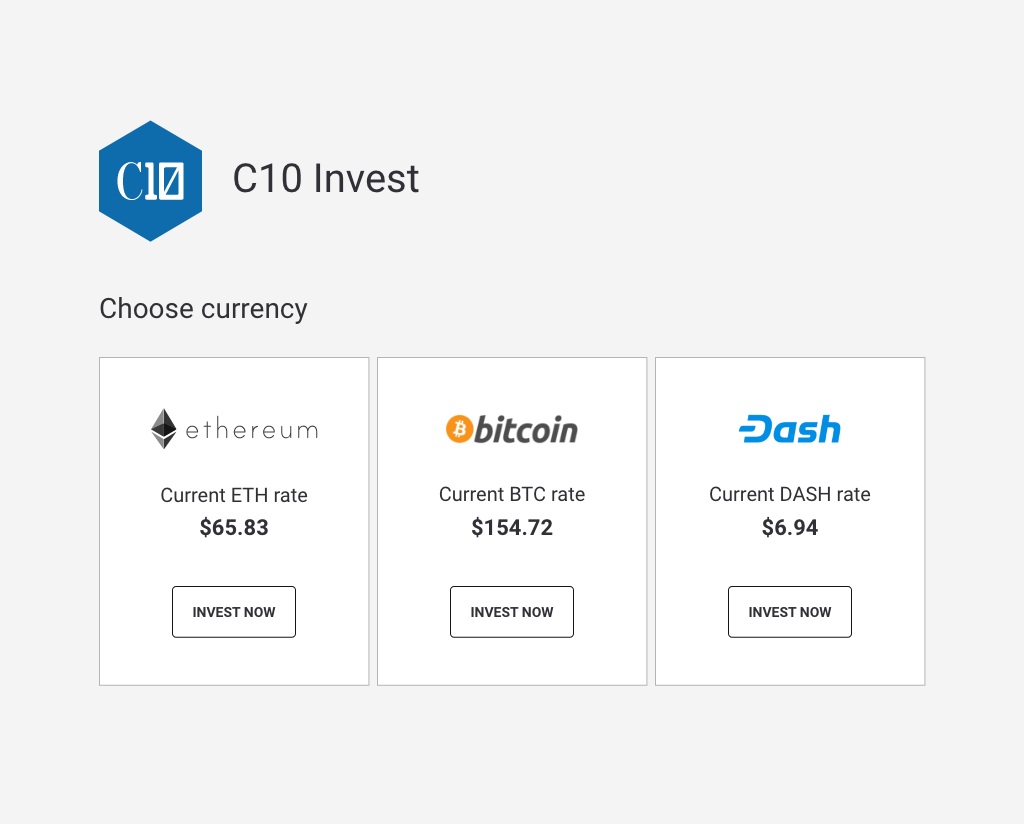This screenshot has width=1024, height=825.
Task: Click the Current ETH rate label
Action: coord(234,495)
